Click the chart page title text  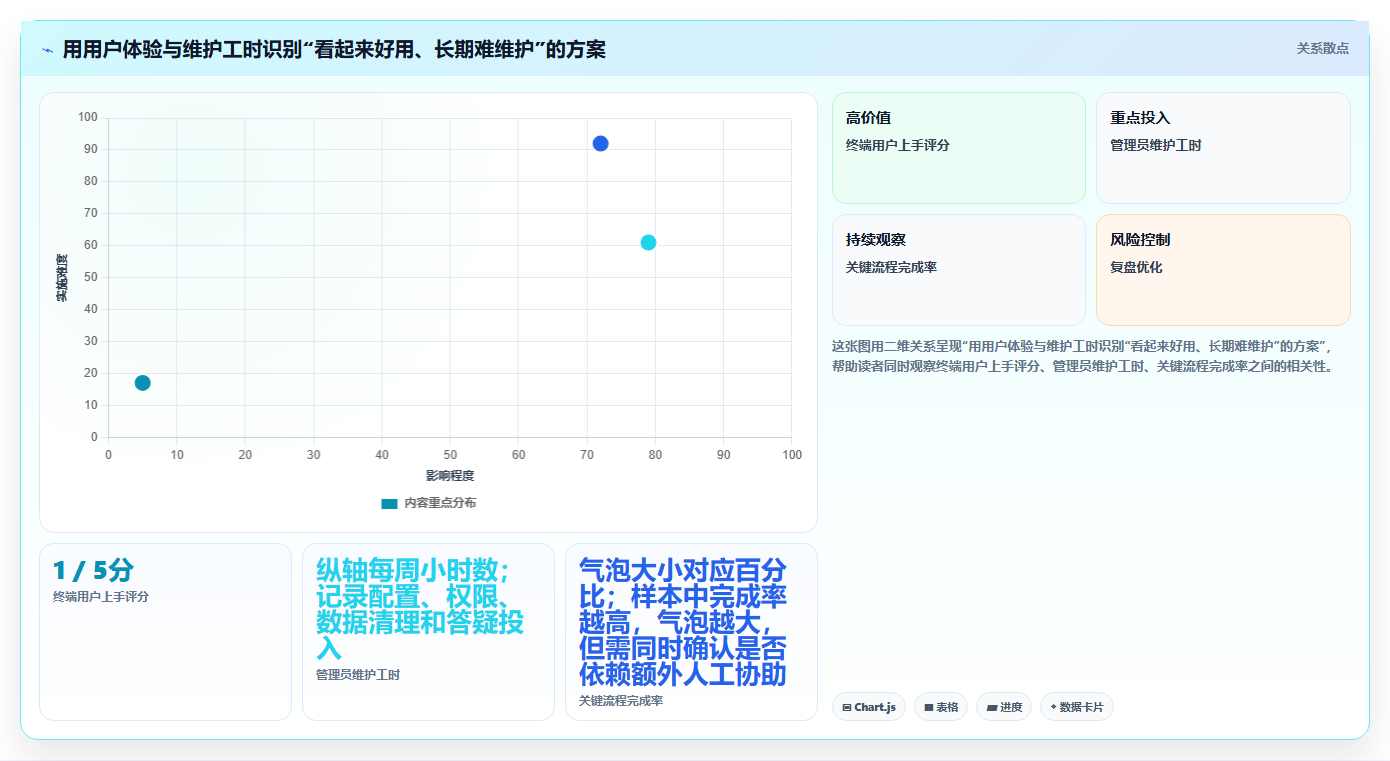[x=334, y=49]
